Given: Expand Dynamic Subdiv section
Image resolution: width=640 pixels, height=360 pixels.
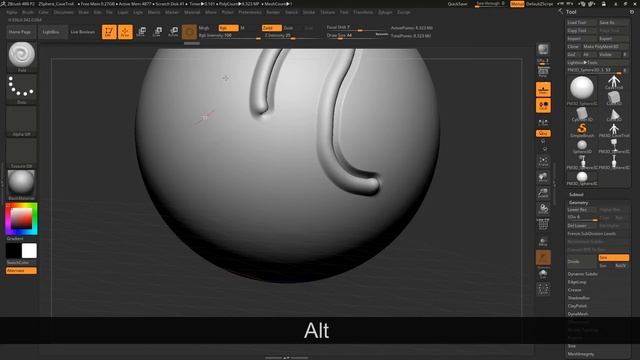Looking at the screenshot, I should click(x=583, y=274).
